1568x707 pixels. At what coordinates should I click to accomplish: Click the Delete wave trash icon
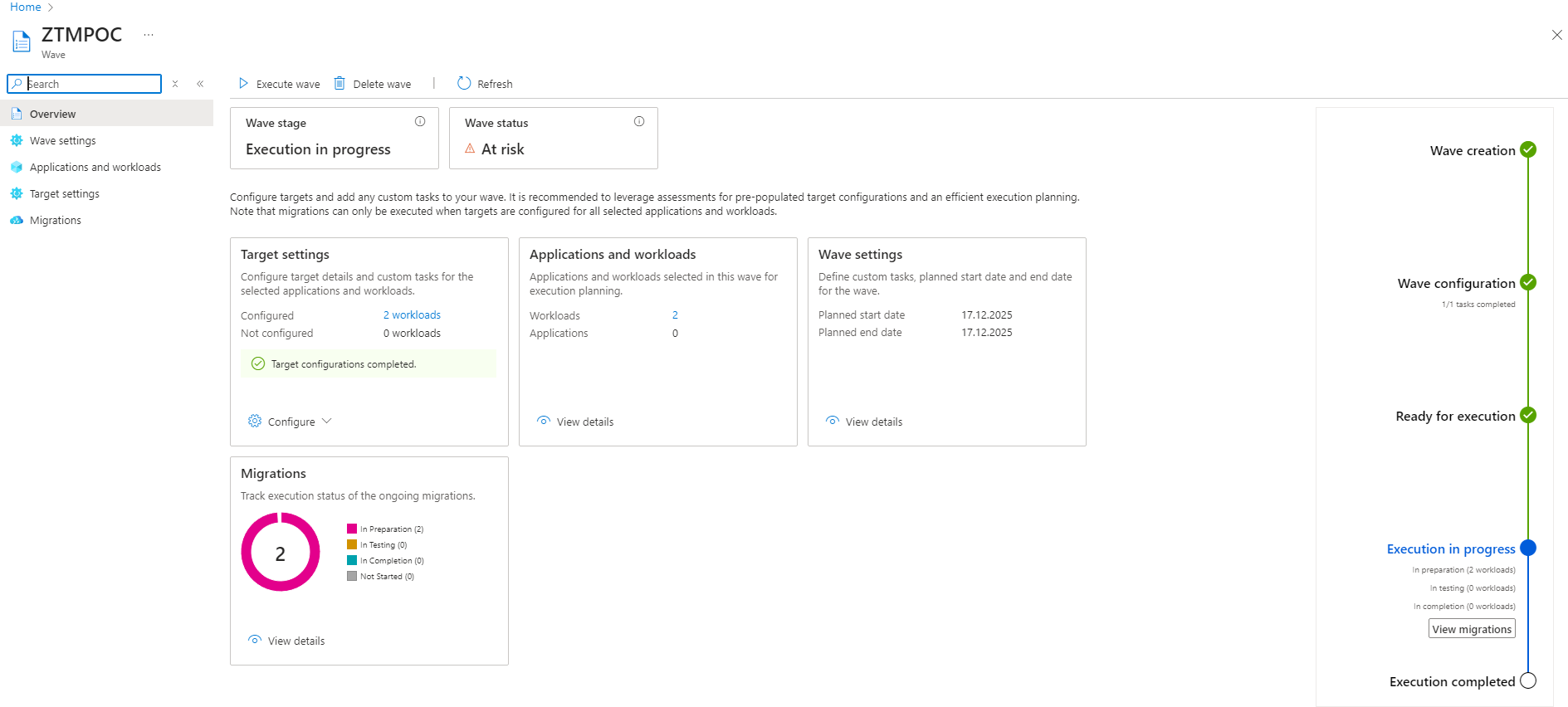[x=339, y=84]
